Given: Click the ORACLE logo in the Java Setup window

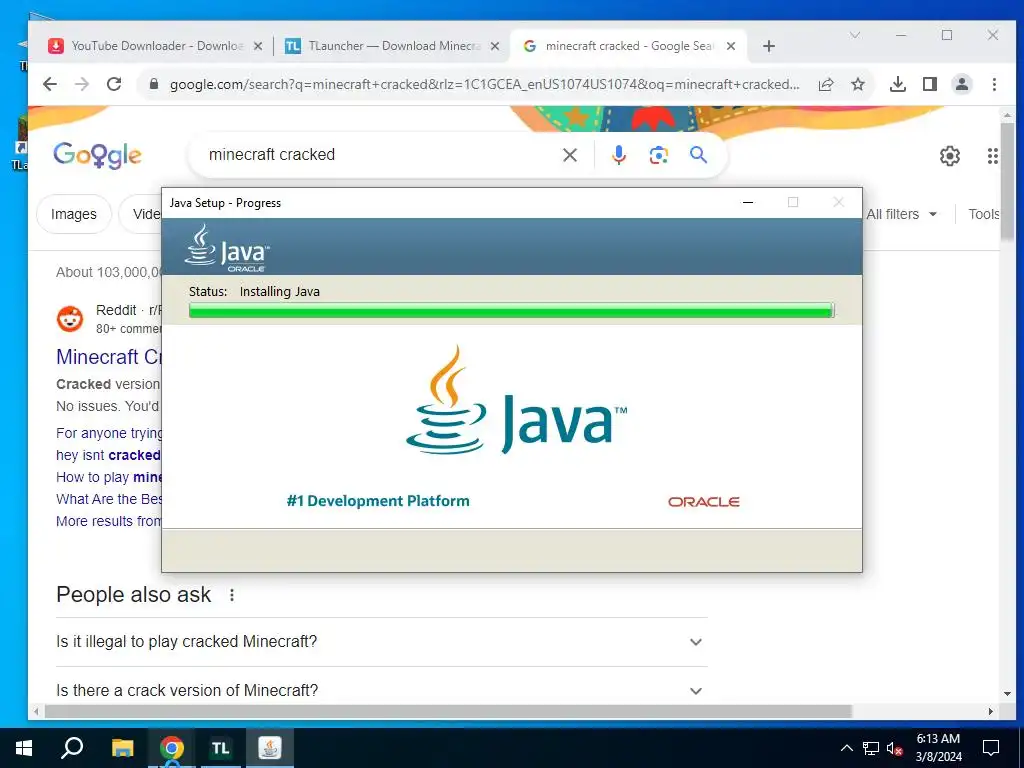Looking at the screenshot, I should coord(703,502).
